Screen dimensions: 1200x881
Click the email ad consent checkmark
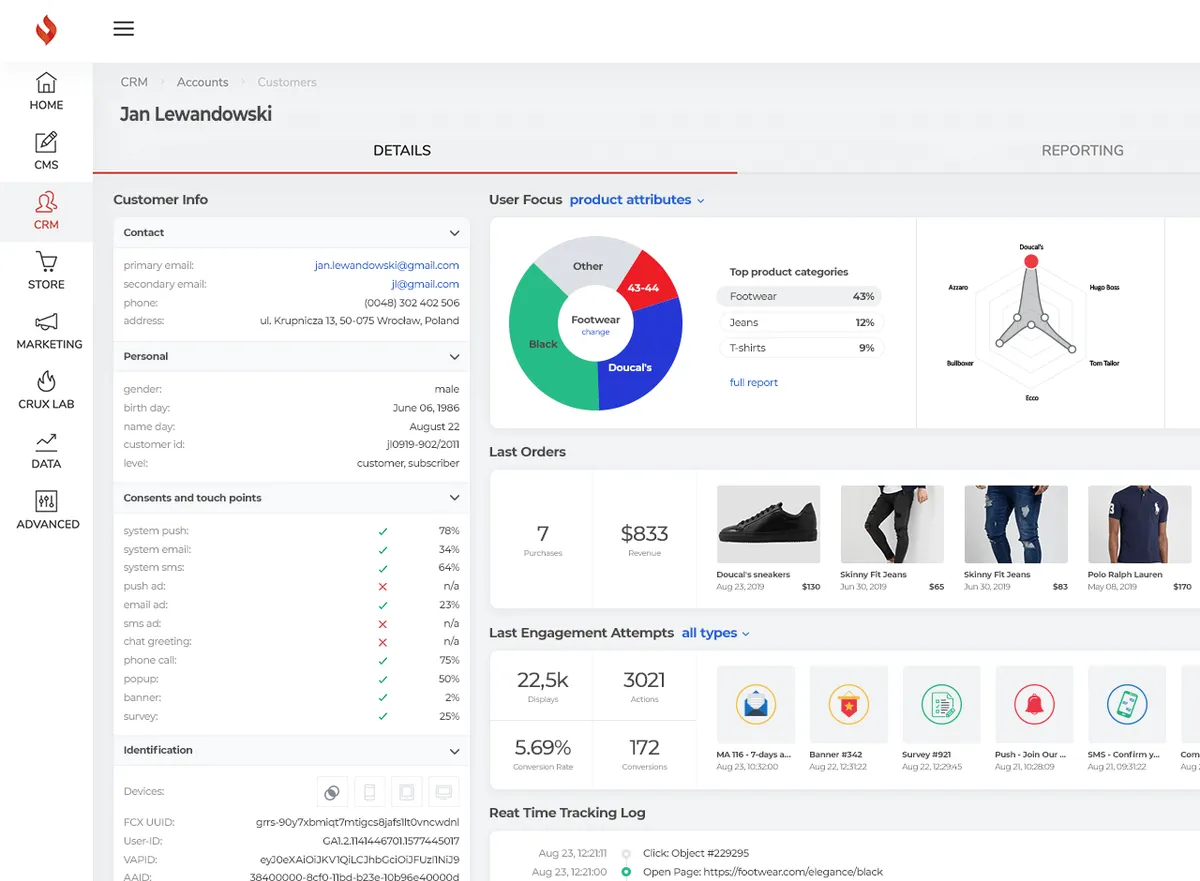[x=383, y=605]
